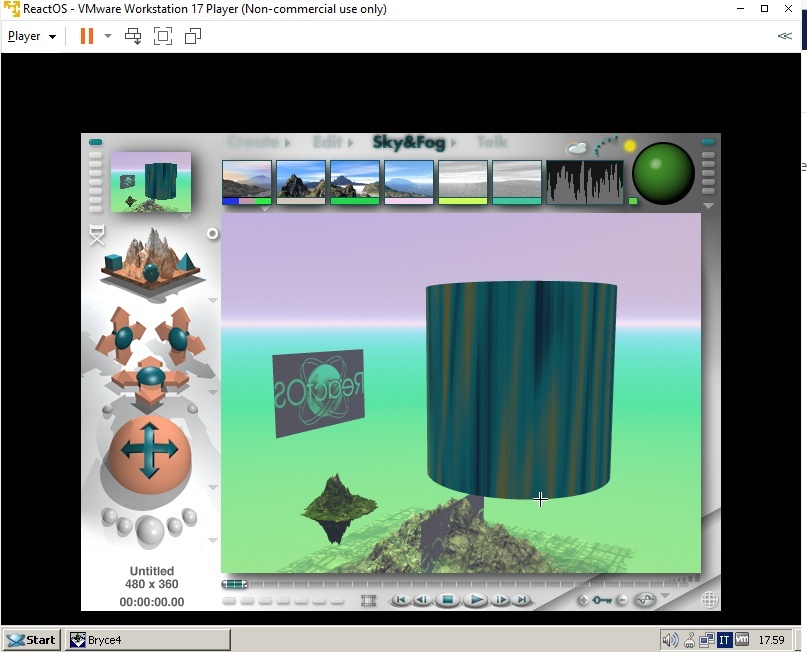807x652 pixels.
Task: Click the Bryce4 taskbar button
Action: pos(148,640)
